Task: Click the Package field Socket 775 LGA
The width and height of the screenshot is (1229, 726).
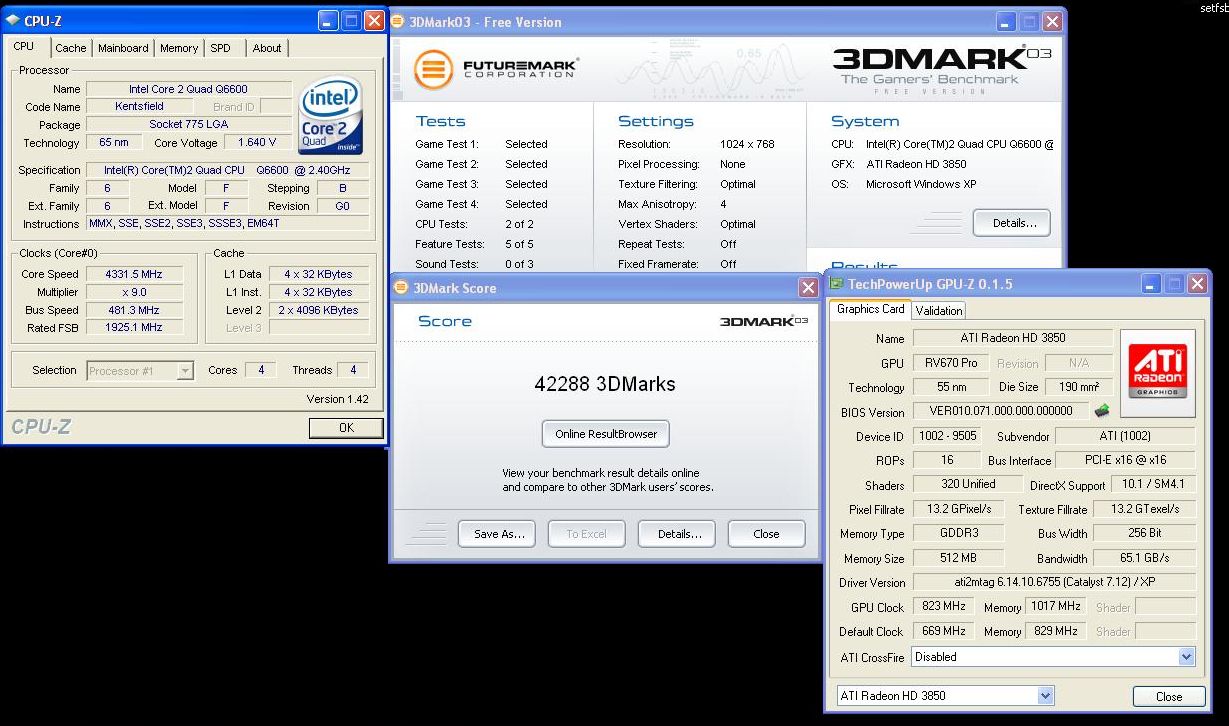Action: click(x=189, y=125)
